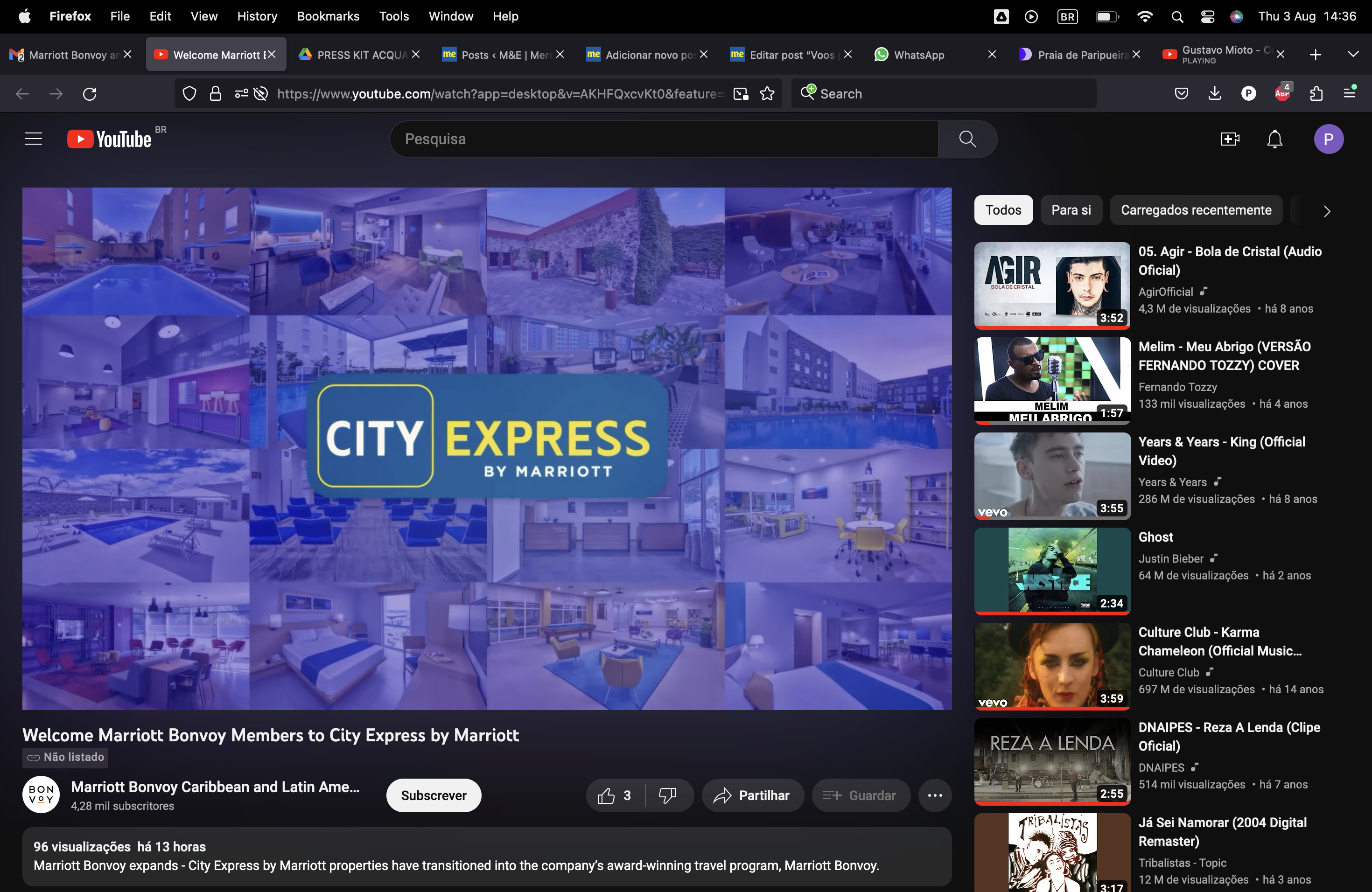The image size is (1372, 892).
Task: Click the Partilhar share button
Action: point(752,796)
